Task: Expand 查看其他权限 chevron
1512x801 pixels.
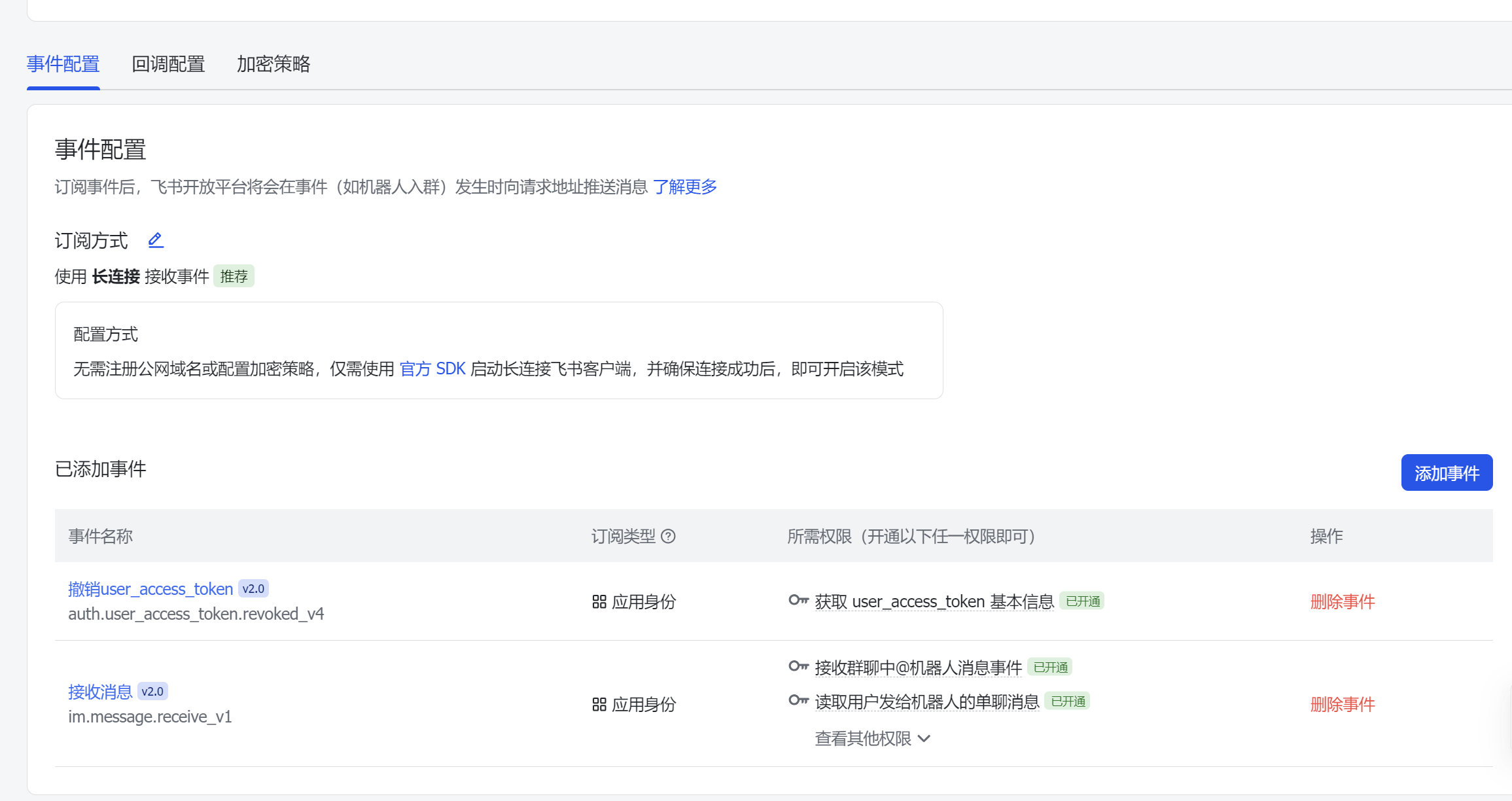Action: (x=924, y=739)
